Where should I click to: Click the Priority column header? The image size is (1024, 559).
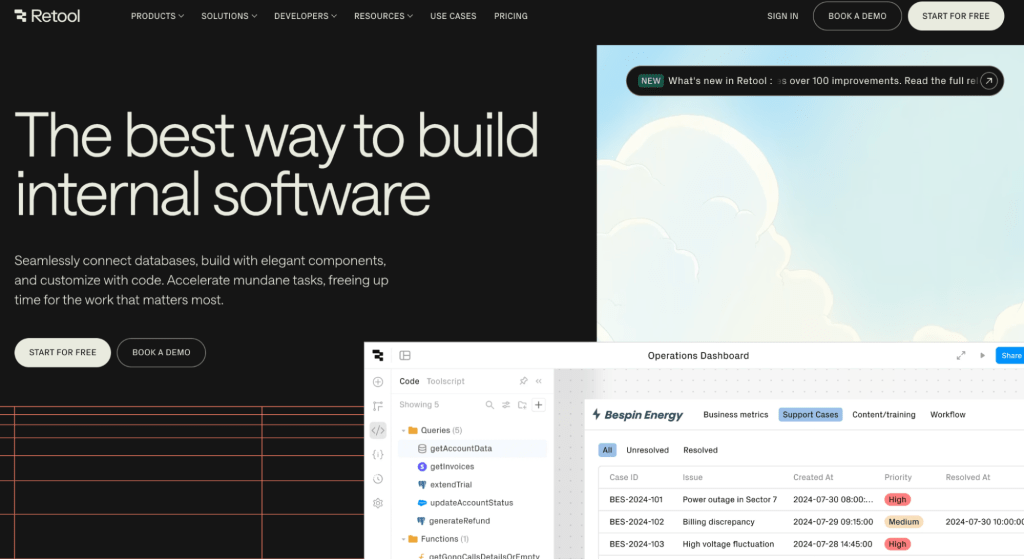point(898,477)
